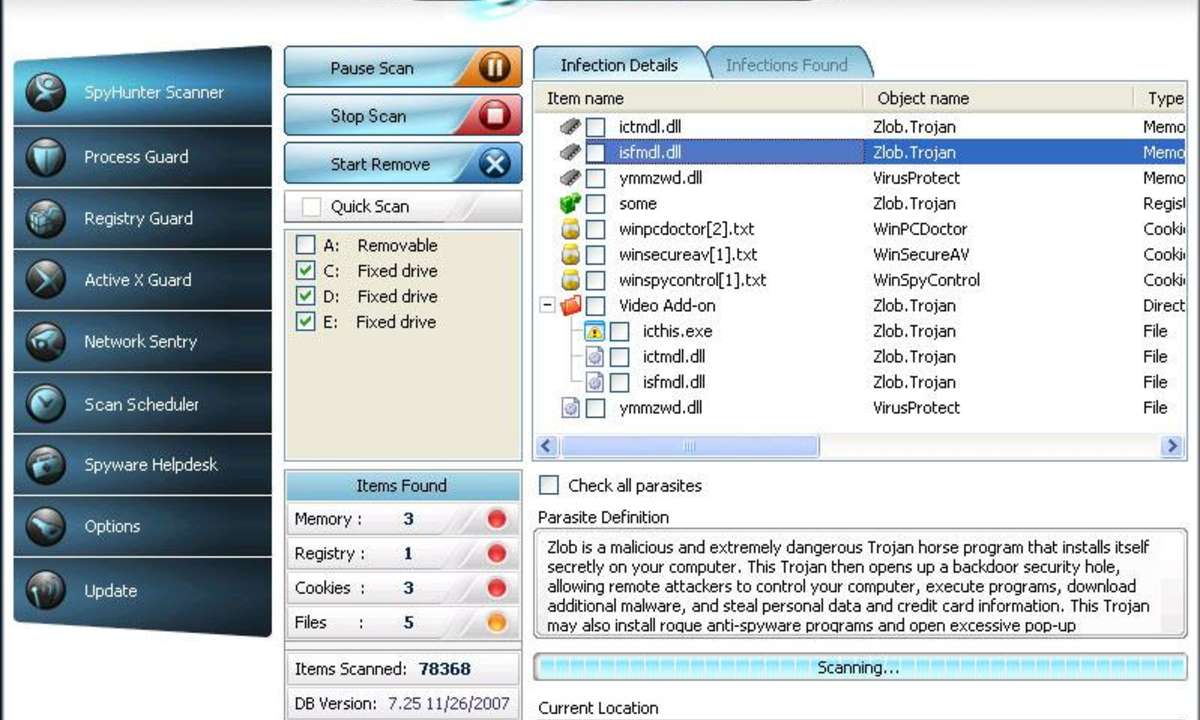Click the Scan Scheduler clock icon

pyautogui.click(x=46, y=404)
